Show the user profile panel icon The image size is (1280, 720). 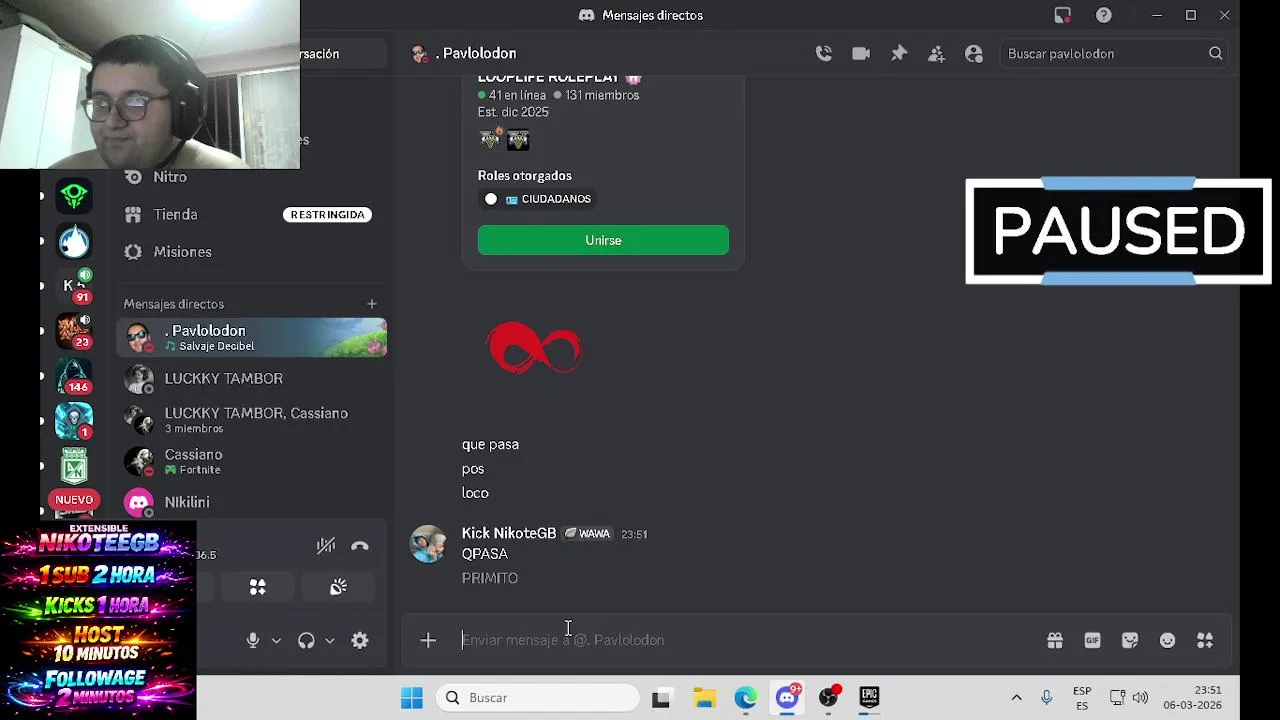974,54
